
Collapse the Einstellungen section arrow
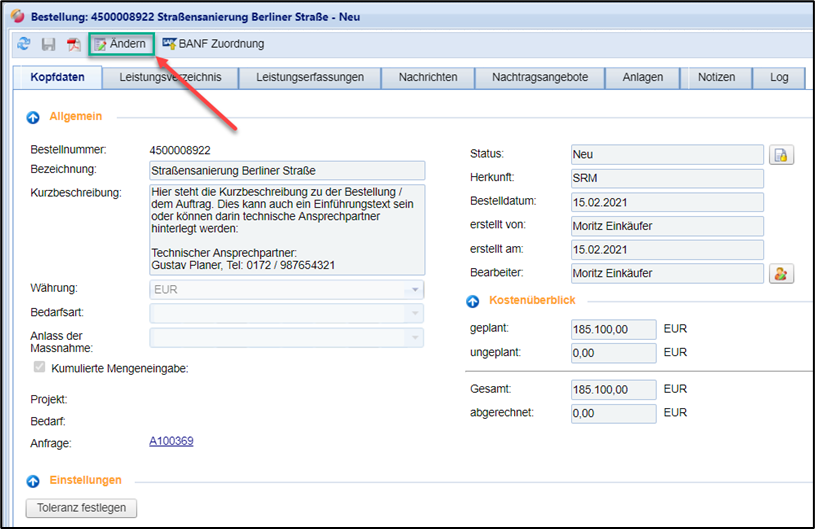pos(33,480)
